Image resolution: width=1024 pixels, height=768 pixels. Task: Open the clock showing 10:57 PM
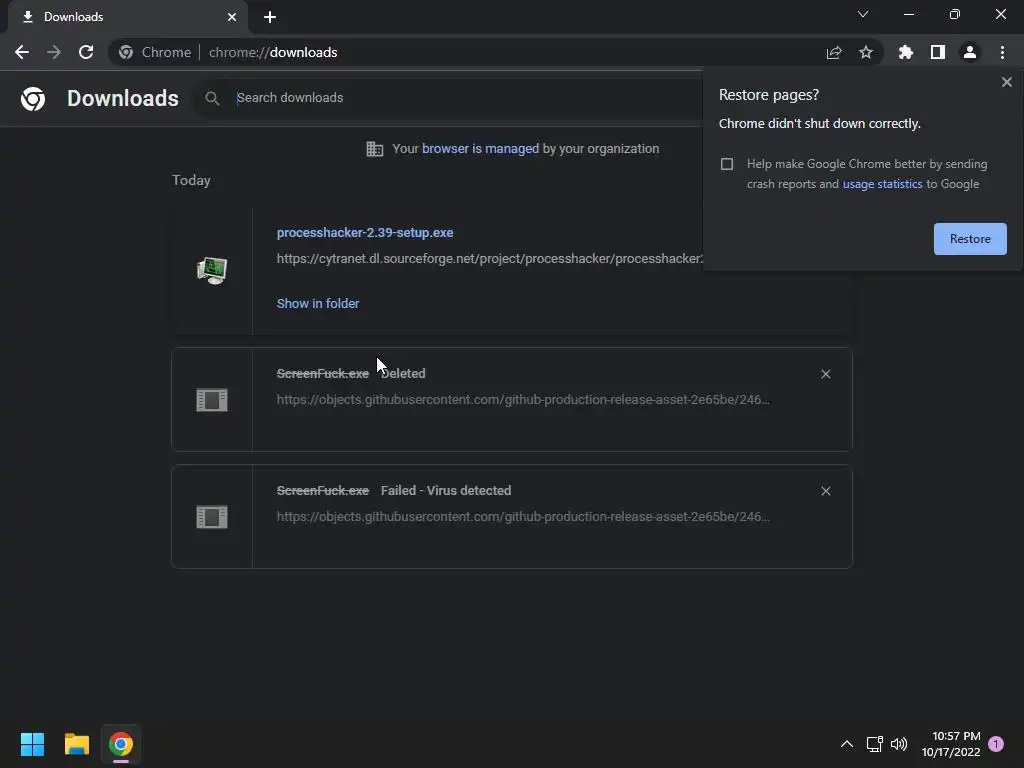951,744
